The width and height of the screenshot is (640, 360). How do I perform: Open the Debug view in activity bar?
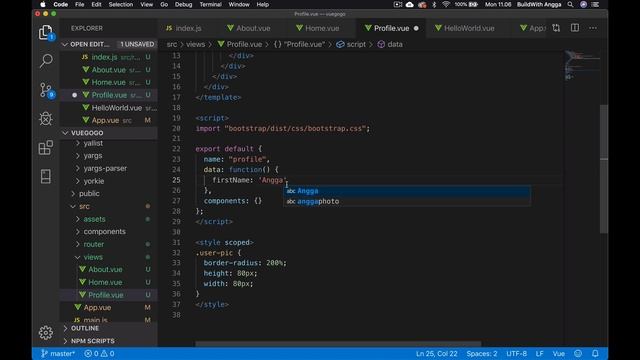pyautogui.click(x=46, y=118)
